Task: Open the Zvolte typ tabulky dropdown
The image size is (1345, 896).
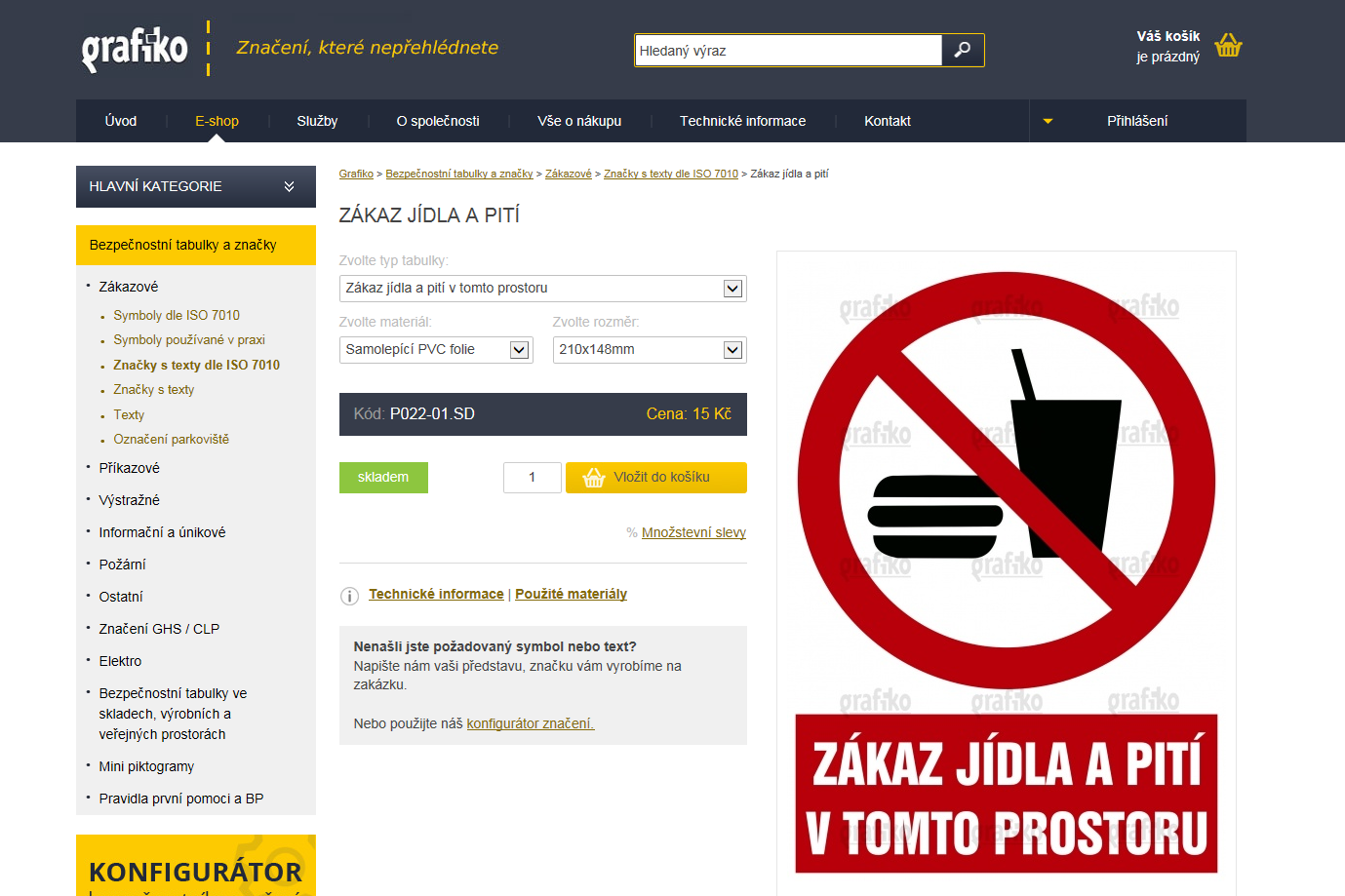Action: tap(542, 289)
